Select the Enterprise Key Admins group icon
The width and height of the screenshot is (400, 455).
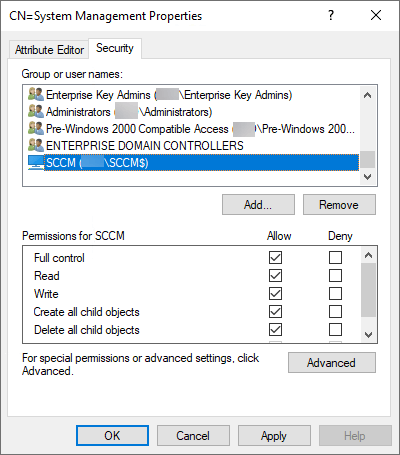[36, 95]
